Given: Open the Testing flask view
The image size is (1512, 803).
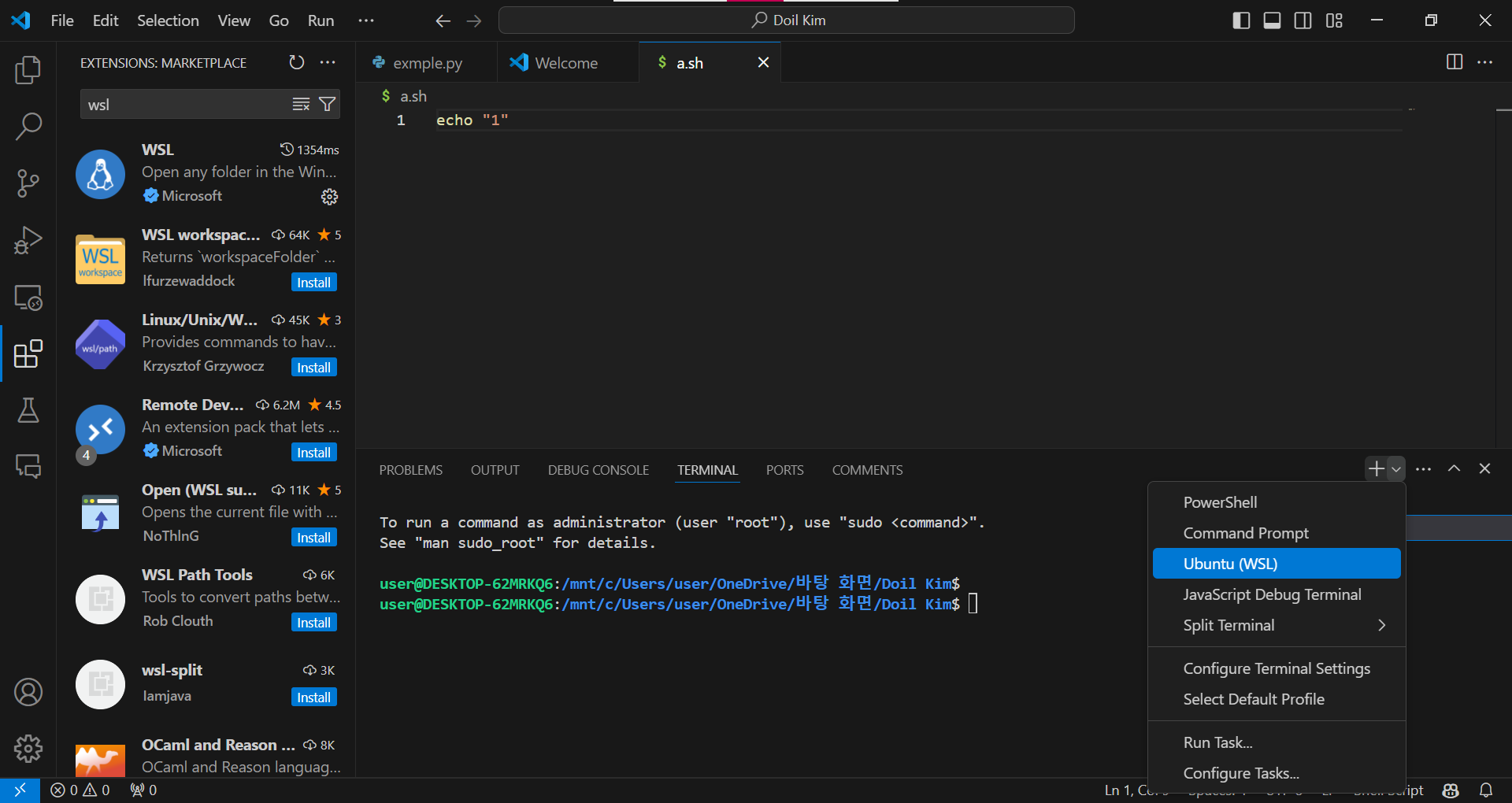Looking at the screenshot, I should pos(28,410).
